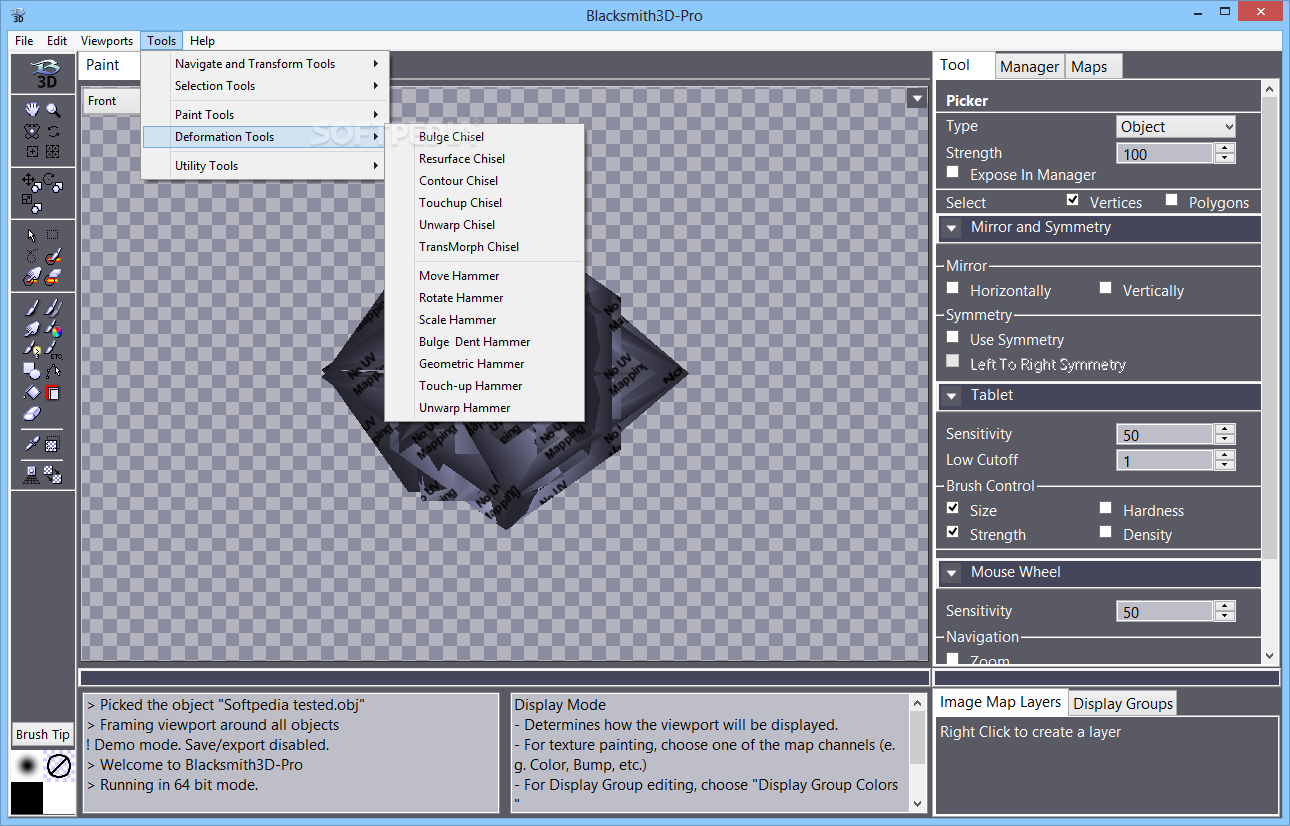1290x826 pixels.
Task: Increase Tablet Sensitivity with up stepper
Action: [1225, 429]
